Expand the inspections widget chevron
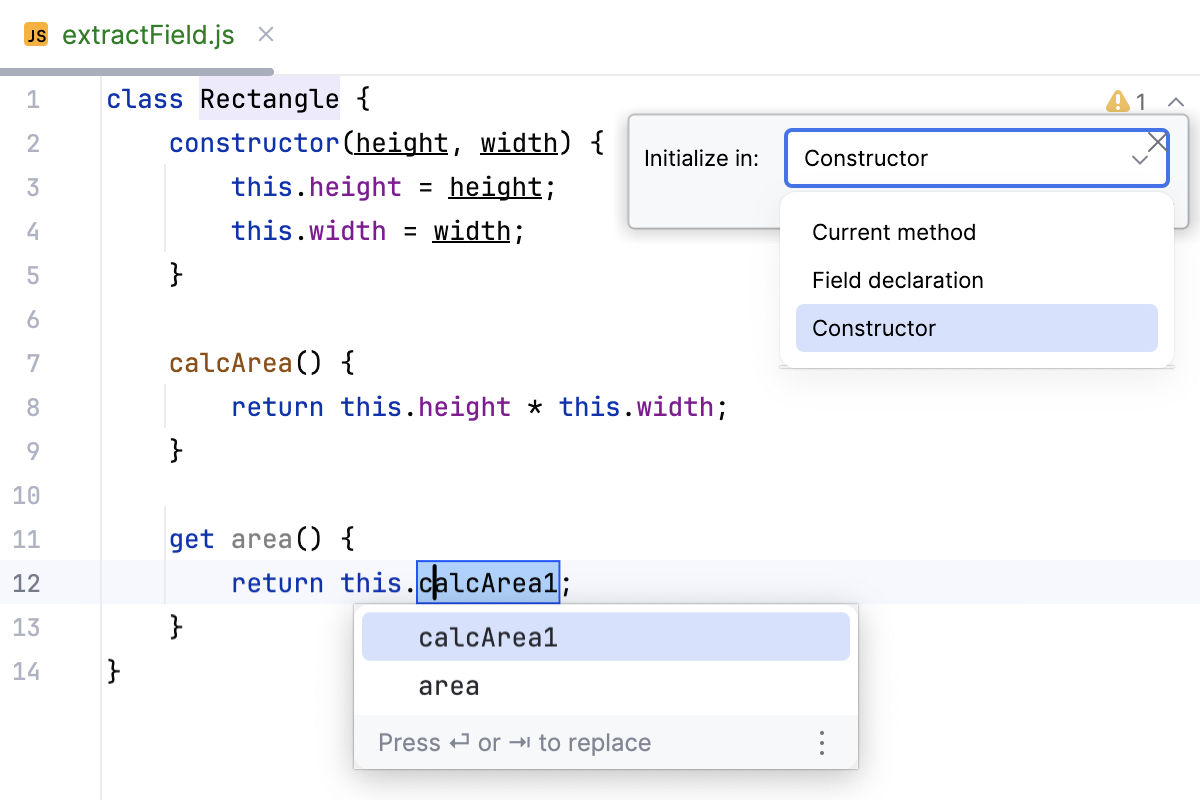The image size is (1200, 800). pyautogui.click(x=1176, y=101)
